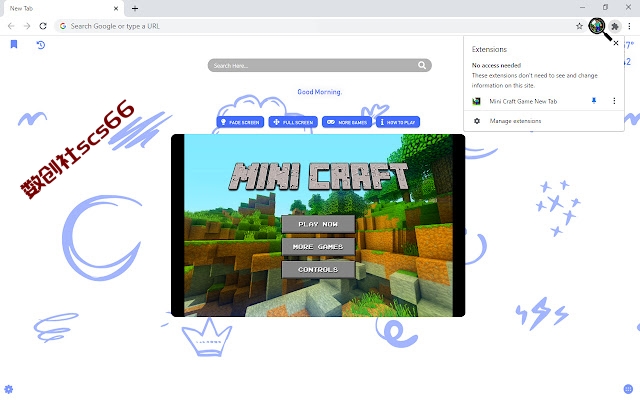
Task: Click the How To Play button
Action: click(398, 122)
